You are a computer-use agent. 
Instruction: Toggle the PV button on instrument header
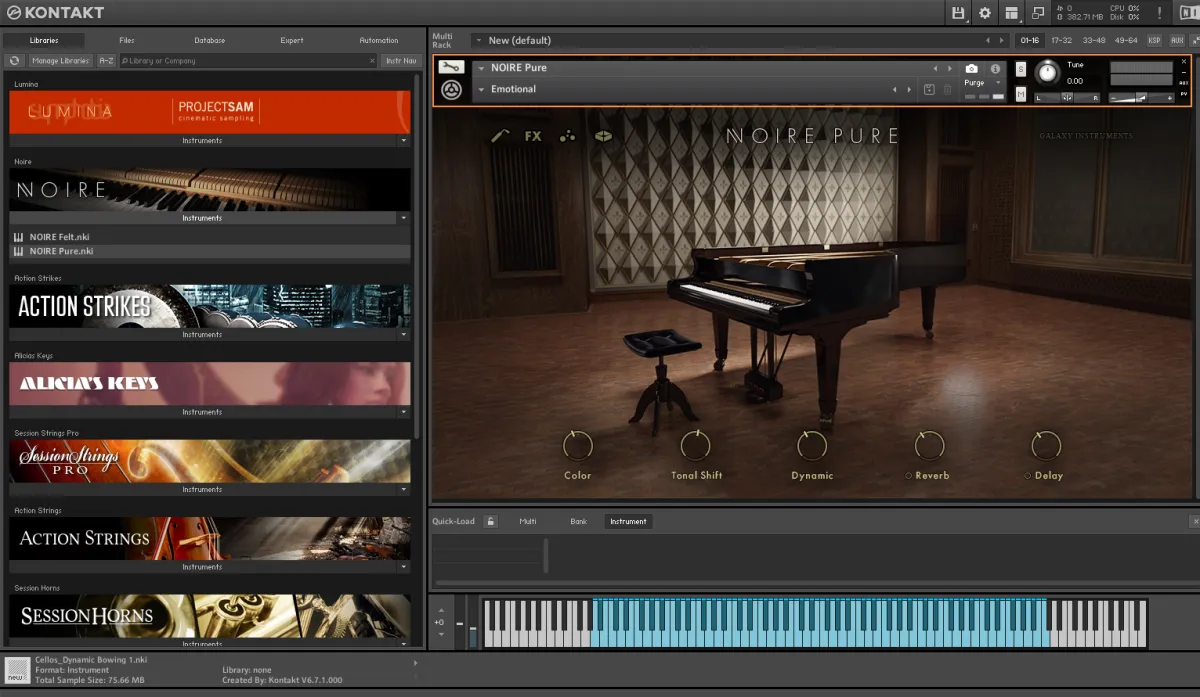click(x=1184, y=94)
